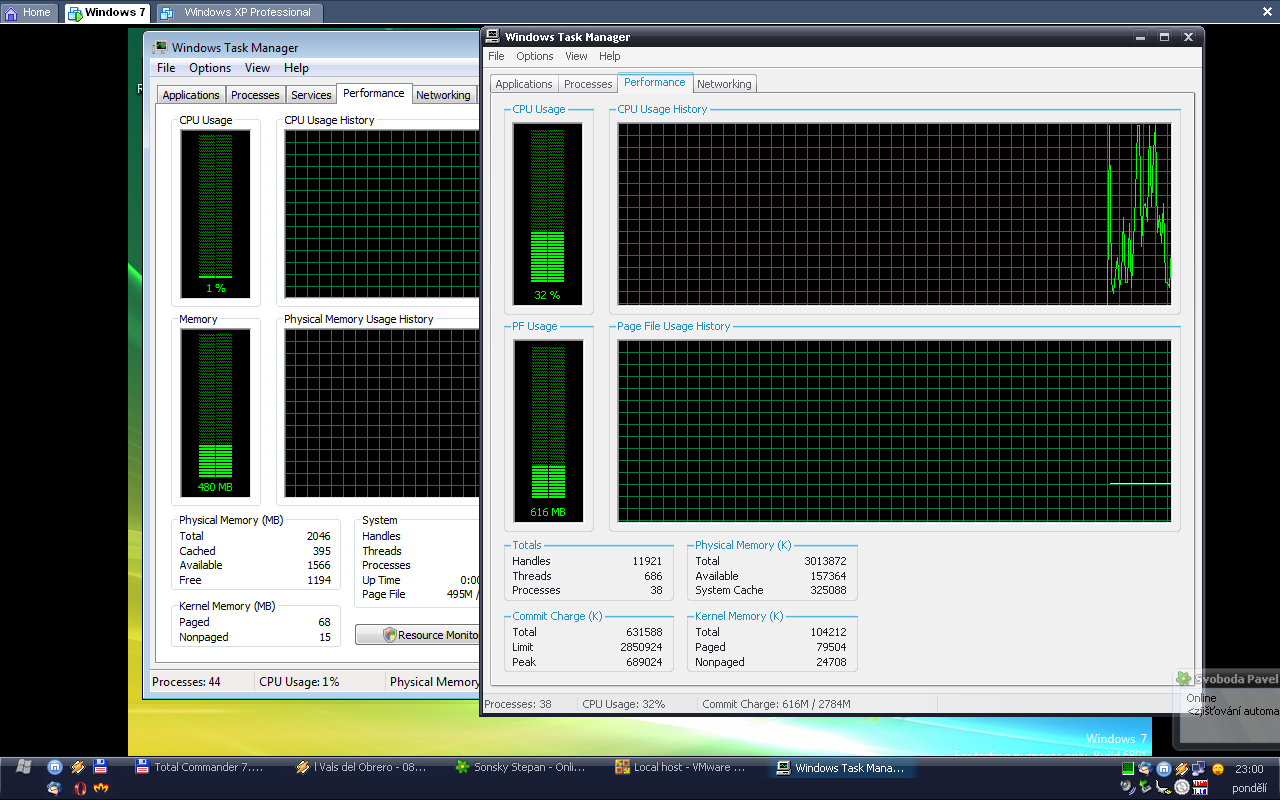Select Services tab in Windows 7 Task Manager
Image resolution: width=1280 pixels, height=800 pixels.
coord(311,95)
